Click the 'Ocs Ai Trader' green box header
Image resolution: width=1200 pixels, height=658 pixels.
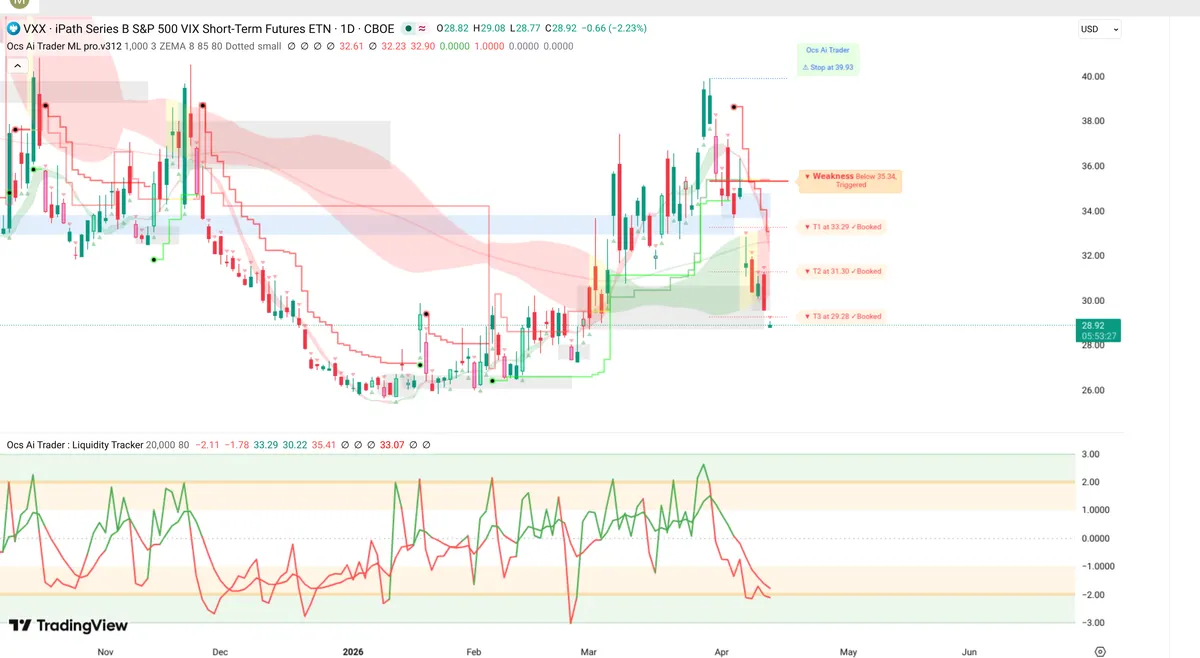click(828, 49)
